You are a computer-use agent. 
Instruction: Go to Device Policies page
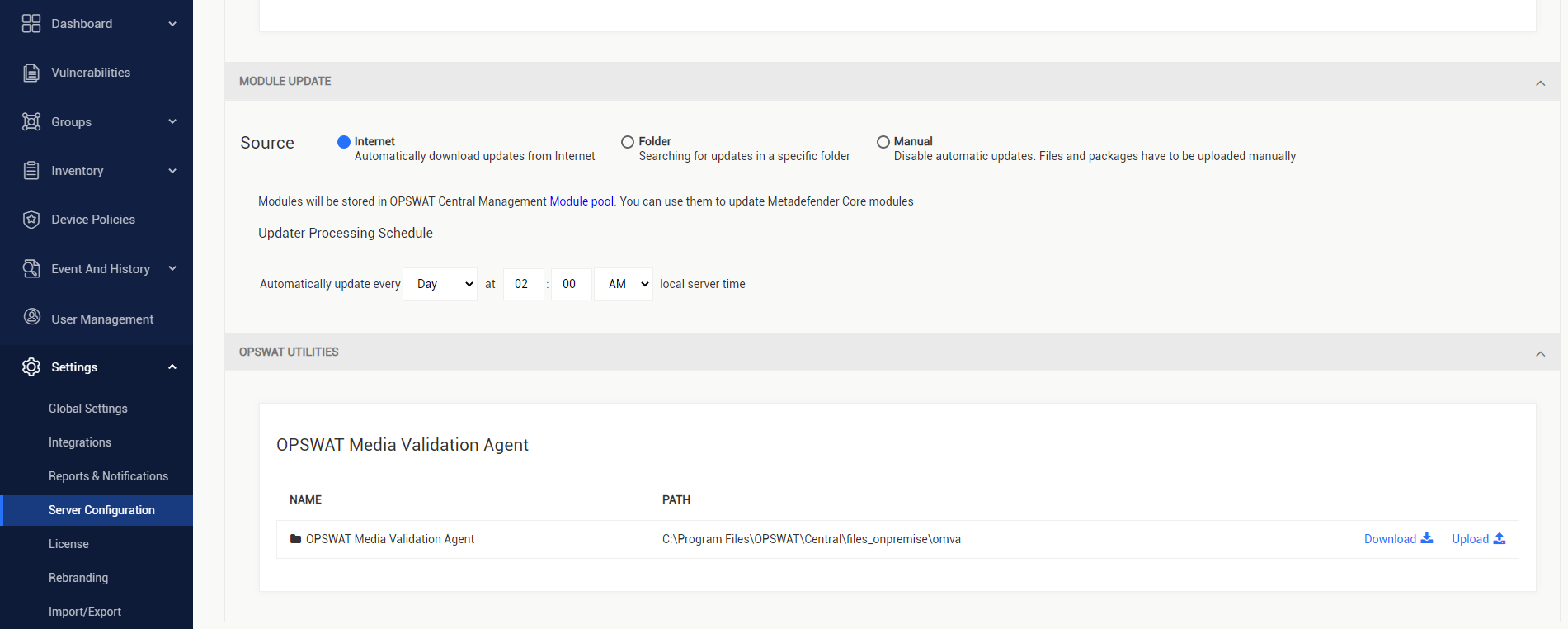[x=93, y=220]
